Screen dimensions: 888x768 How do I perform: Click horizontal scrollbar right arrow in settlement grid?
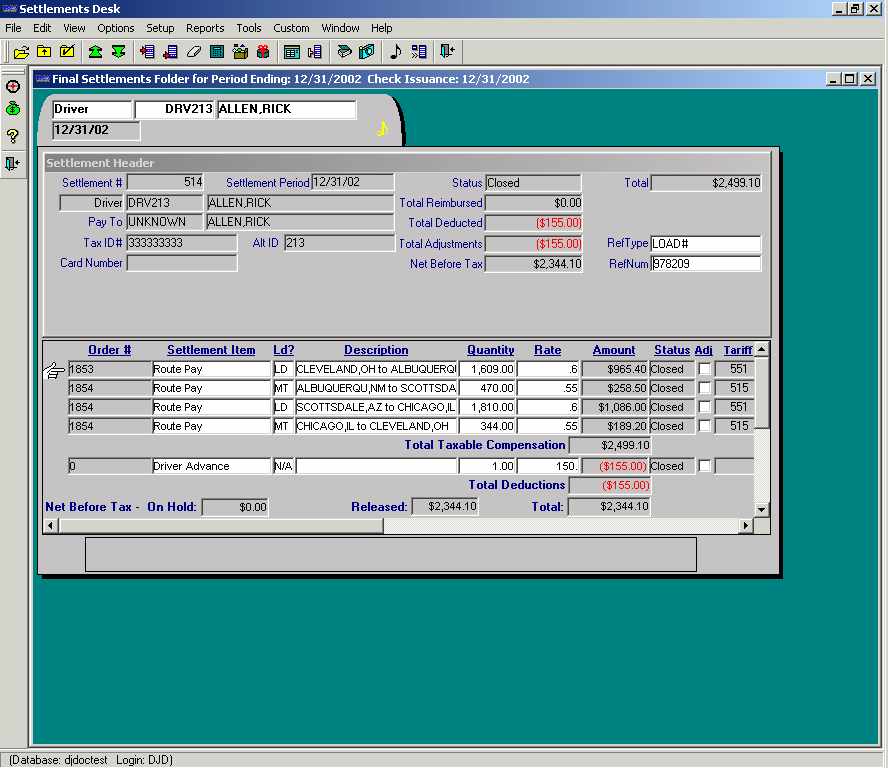(x=745, y=525)
